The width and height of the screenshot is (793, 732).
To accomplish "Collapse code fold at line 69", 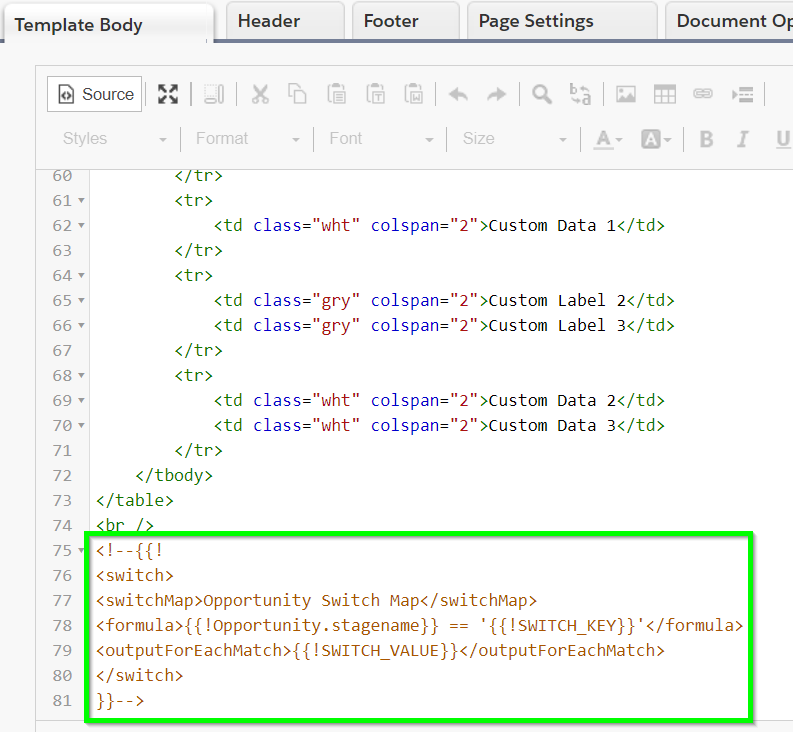I will pos(81,401).
